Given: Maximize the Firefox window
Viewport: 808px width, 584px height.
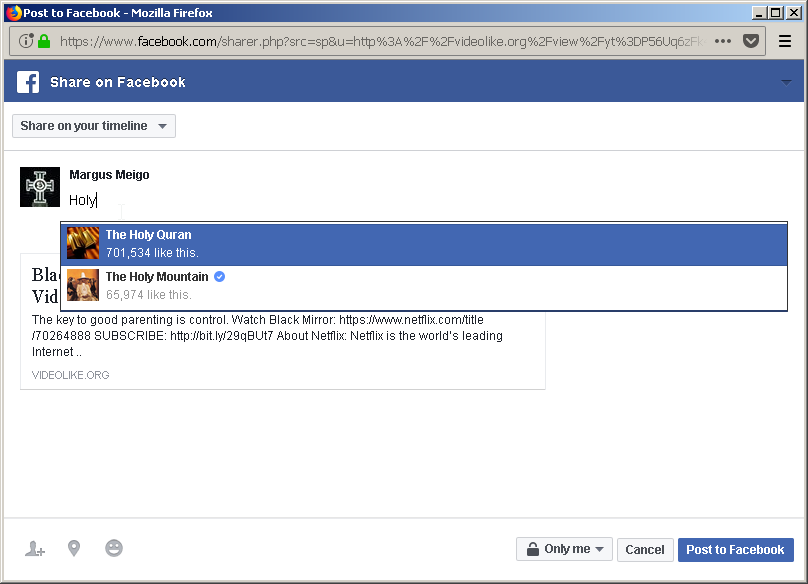Looking at the screenshot, I should click(x=776, y=13).
